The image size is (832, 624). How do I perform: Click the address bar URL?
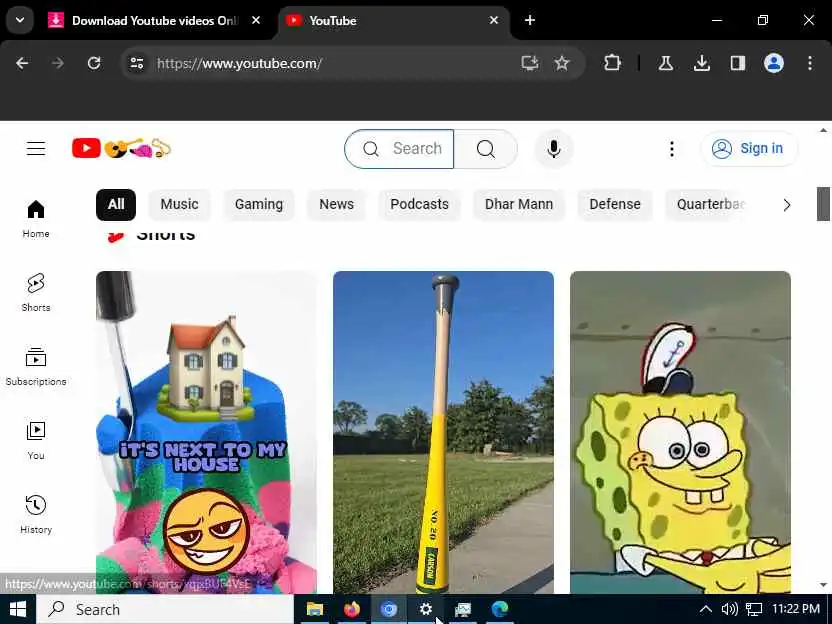(239, 64)
